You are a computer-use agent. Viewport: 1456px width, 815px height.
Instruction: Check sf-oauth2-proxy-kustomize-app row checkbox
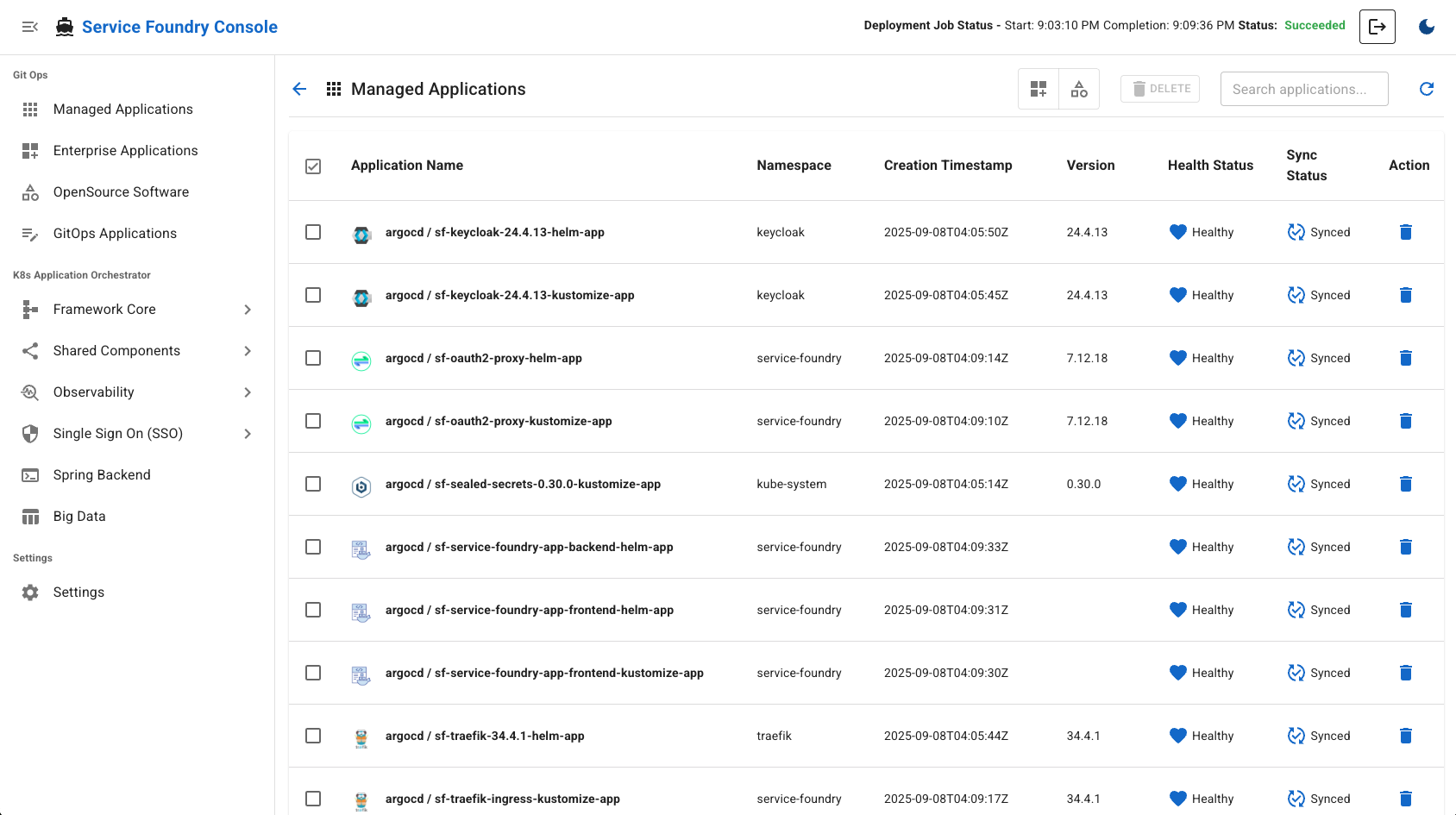[313, 421]
